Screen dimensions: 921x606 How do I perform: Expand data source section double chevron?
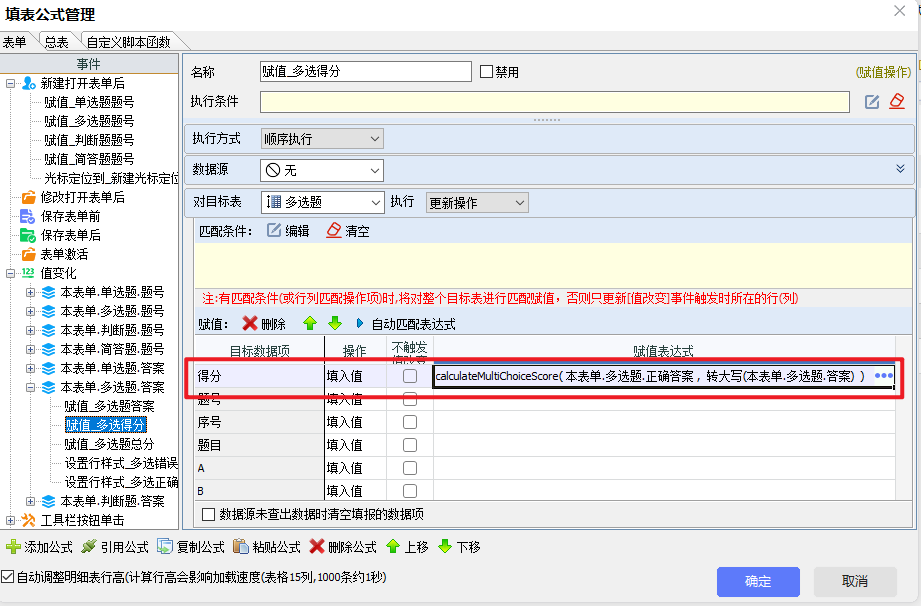900,169
